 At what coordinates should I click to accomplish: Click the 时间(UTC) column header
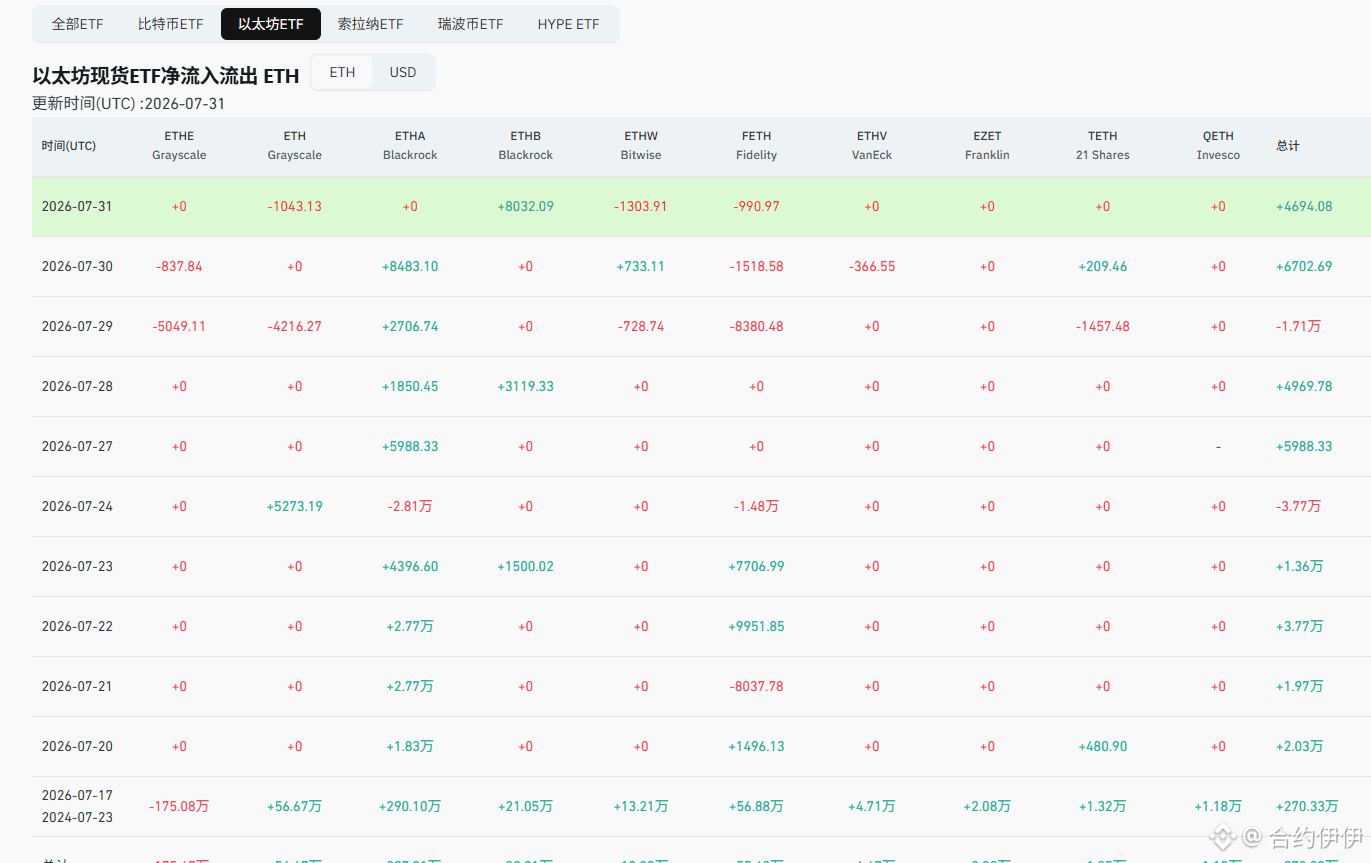tap(69, 146)
